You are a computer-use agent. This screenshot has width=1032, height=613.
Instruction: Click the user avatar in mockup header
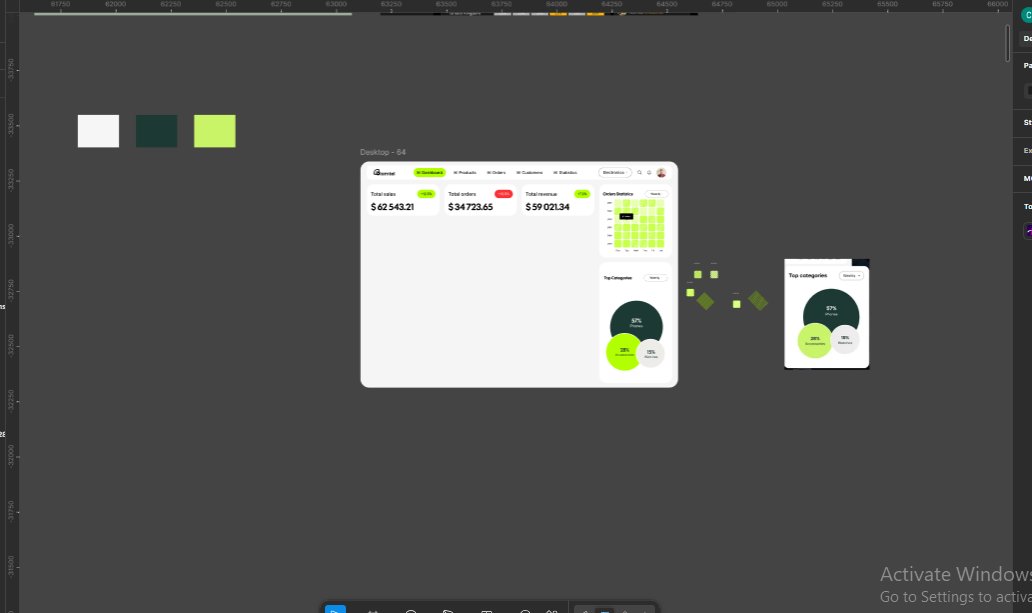[661, 173]
